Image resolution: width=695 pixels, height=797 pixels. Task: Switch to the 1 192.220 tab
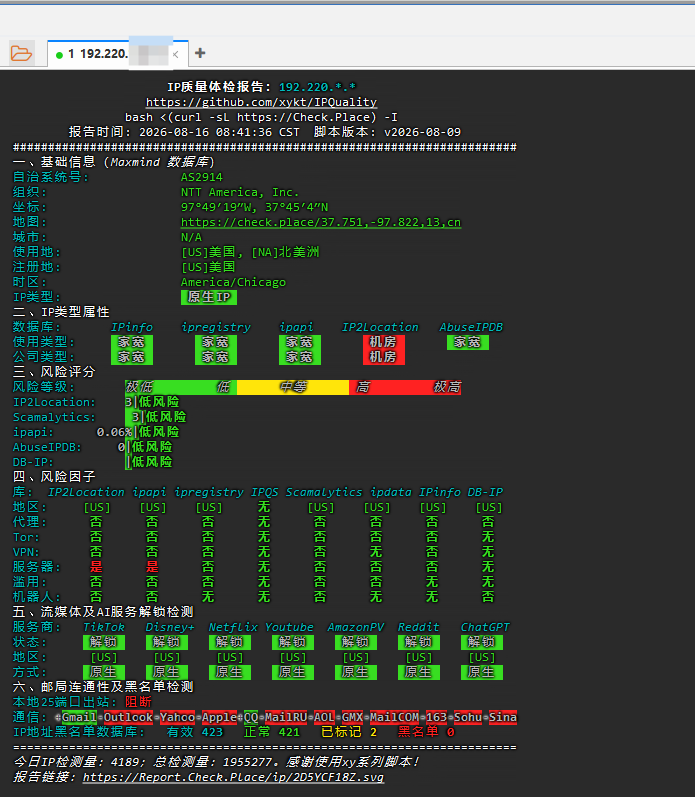point(118,53)
